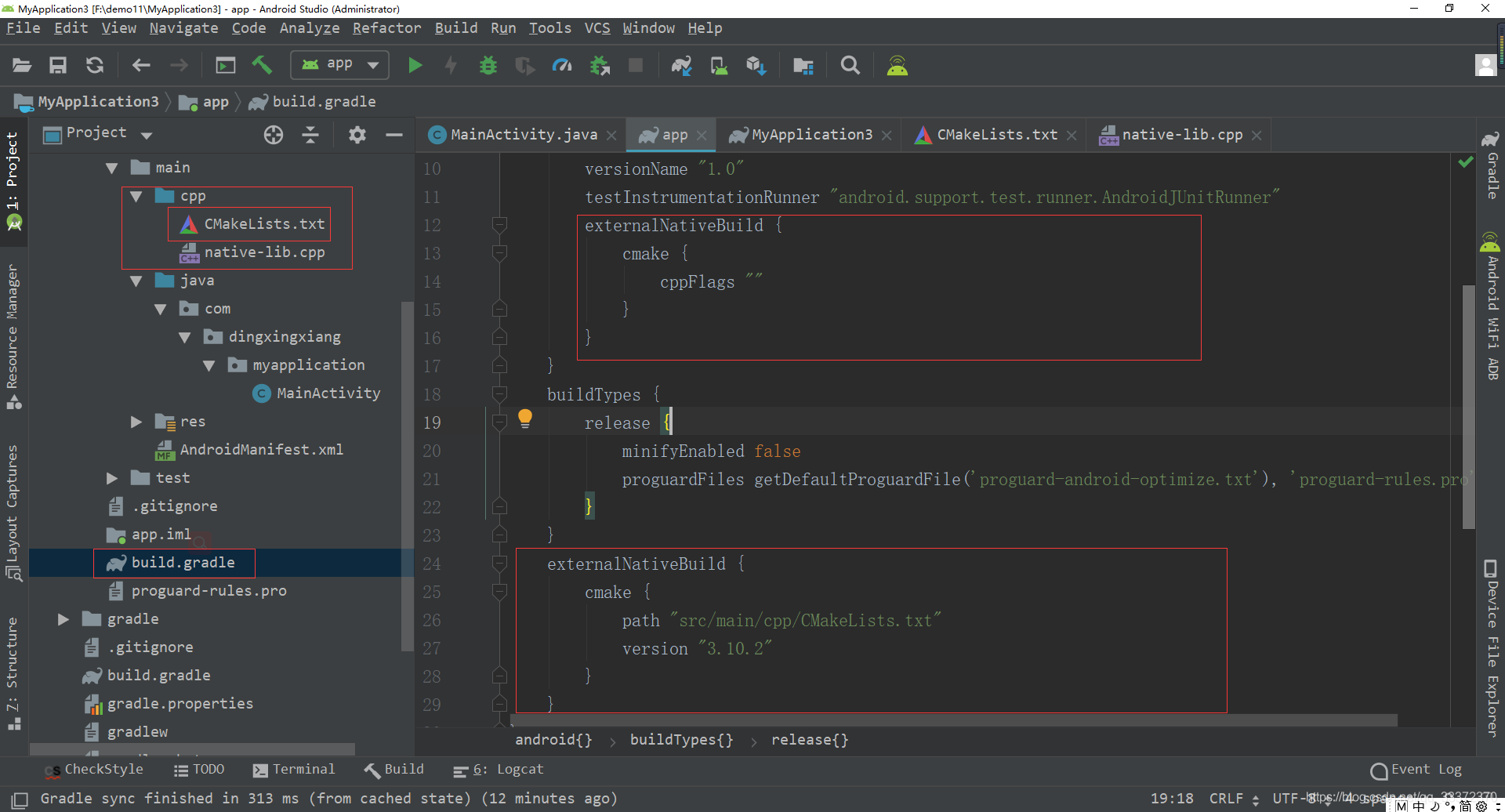1505x812 pixels.
Task: Collapse the cpp folder
Action: [x=136, y=196]
